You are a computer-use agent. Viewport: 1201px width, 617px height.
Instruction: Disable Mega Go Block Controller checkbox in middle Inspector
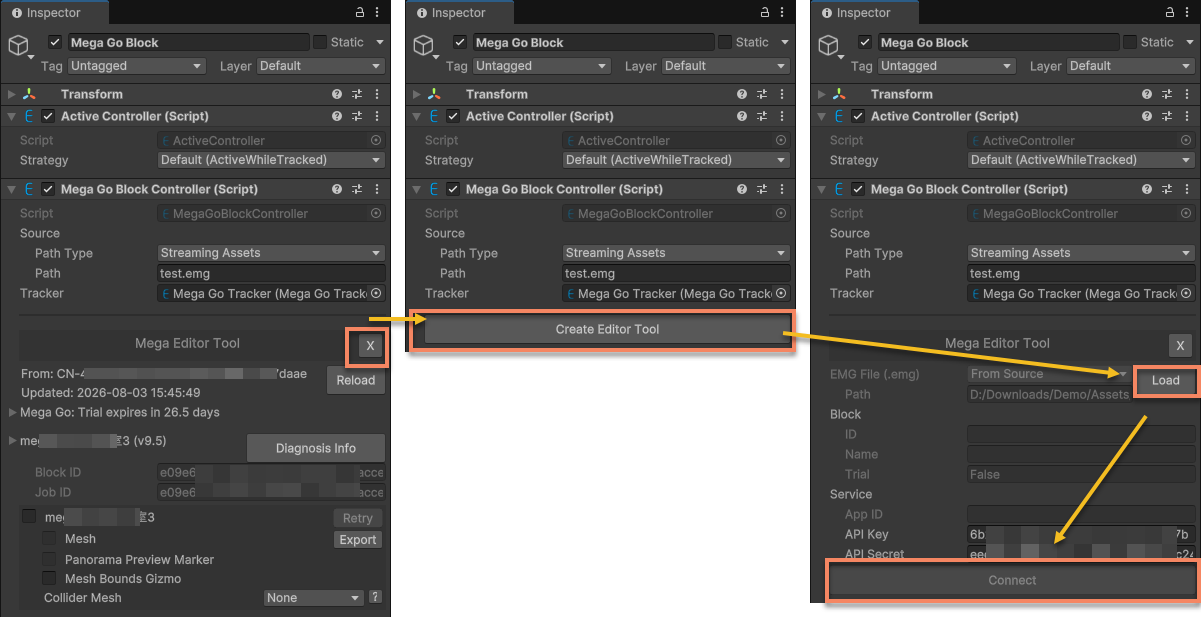click(452, 189)
